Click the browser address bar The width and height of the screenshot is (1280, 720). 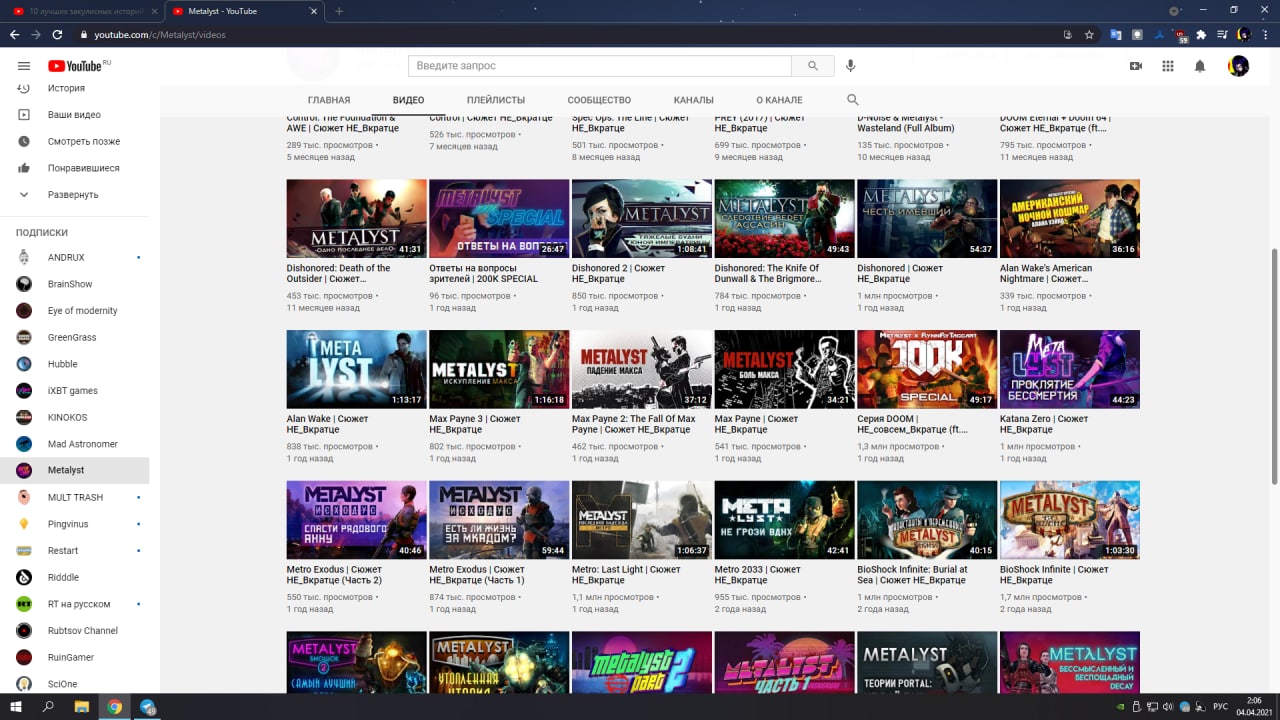coord(570,34)
